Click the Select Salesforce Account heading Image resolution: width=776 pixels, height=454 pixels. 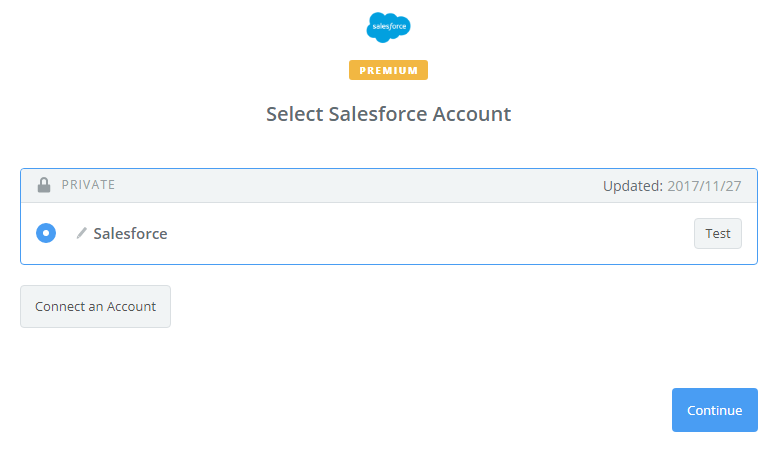tap(388, 114)
